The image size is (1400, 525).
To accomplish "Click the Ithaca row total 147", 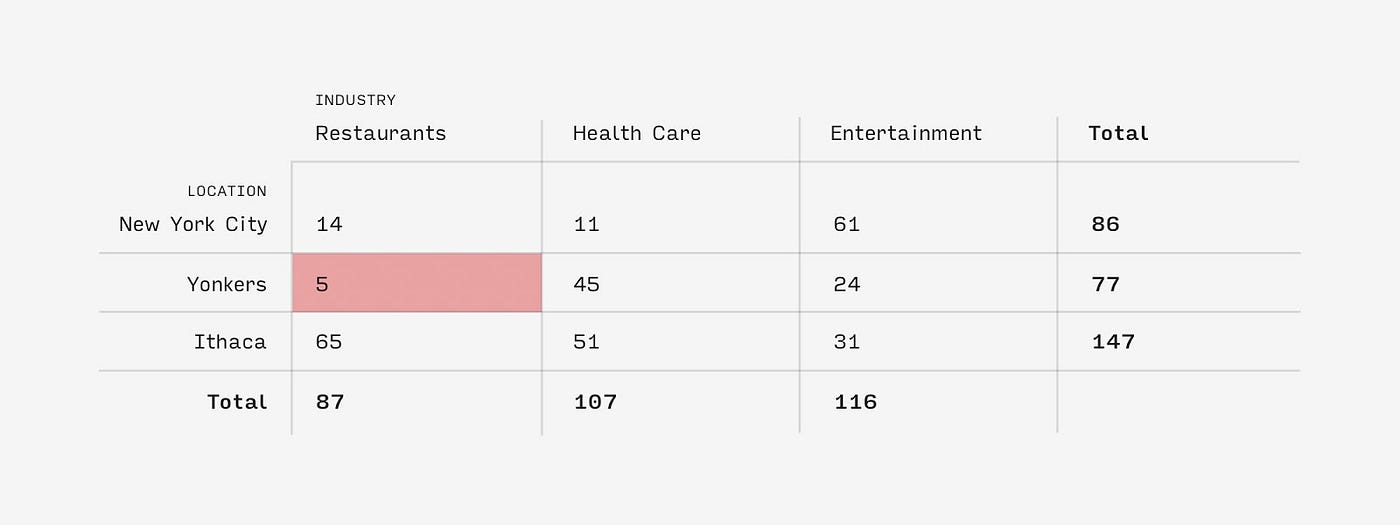I will 1113,342.
